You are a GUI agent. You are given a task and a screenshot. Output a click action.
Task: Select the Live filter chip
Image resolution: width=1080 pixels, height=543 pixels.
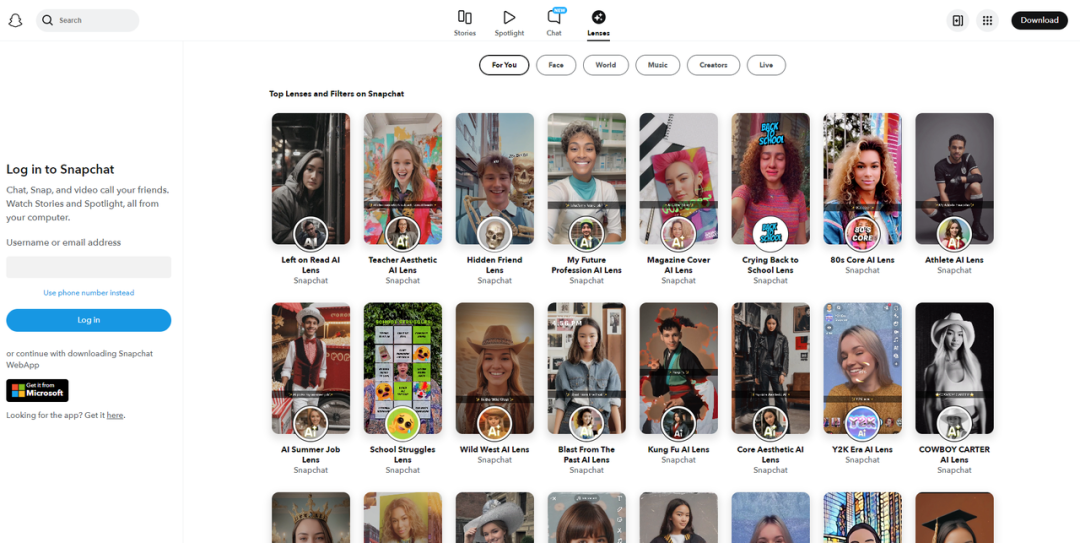(x=766, y=65)
